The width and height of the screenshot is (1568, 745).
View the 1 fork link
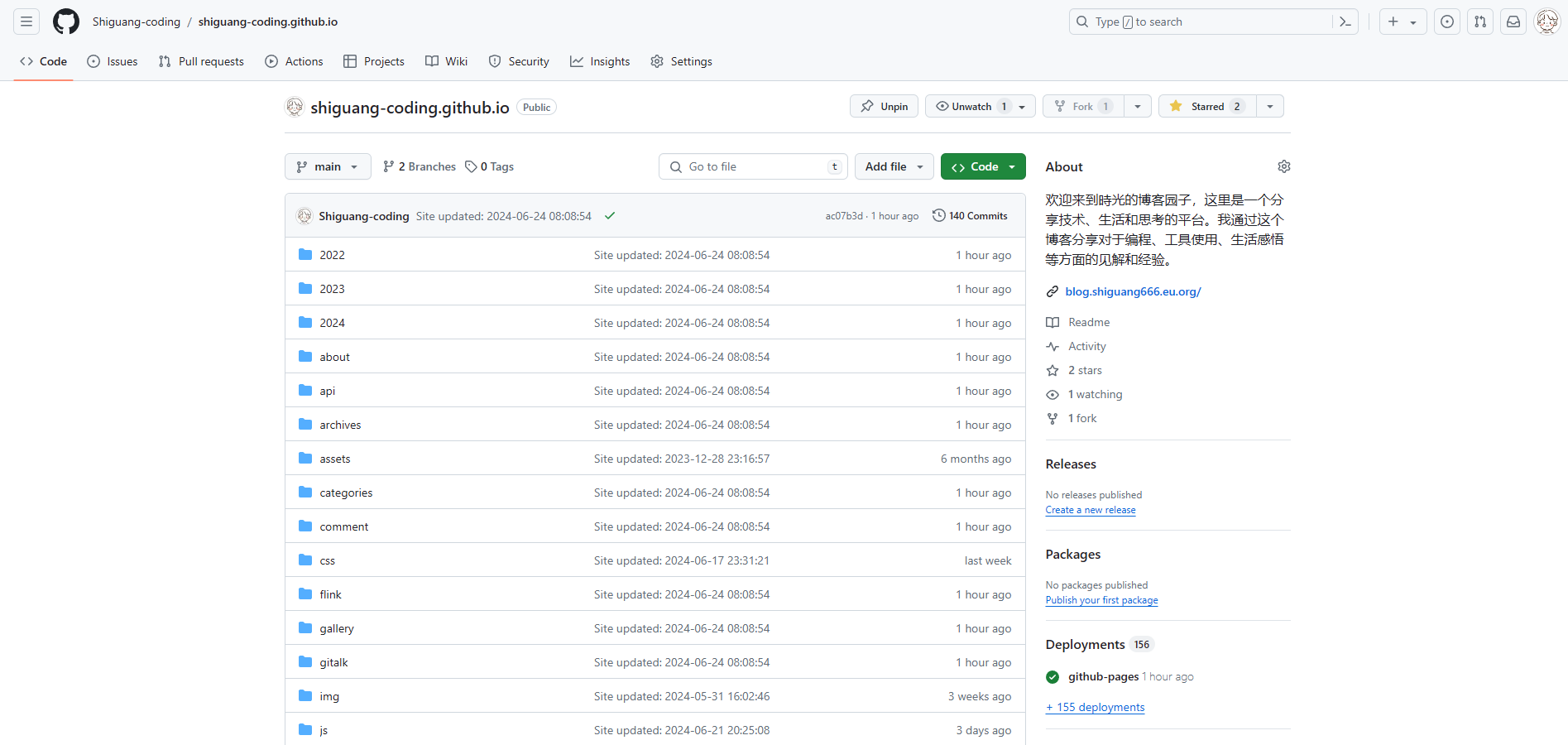[x=1081, y=418]
